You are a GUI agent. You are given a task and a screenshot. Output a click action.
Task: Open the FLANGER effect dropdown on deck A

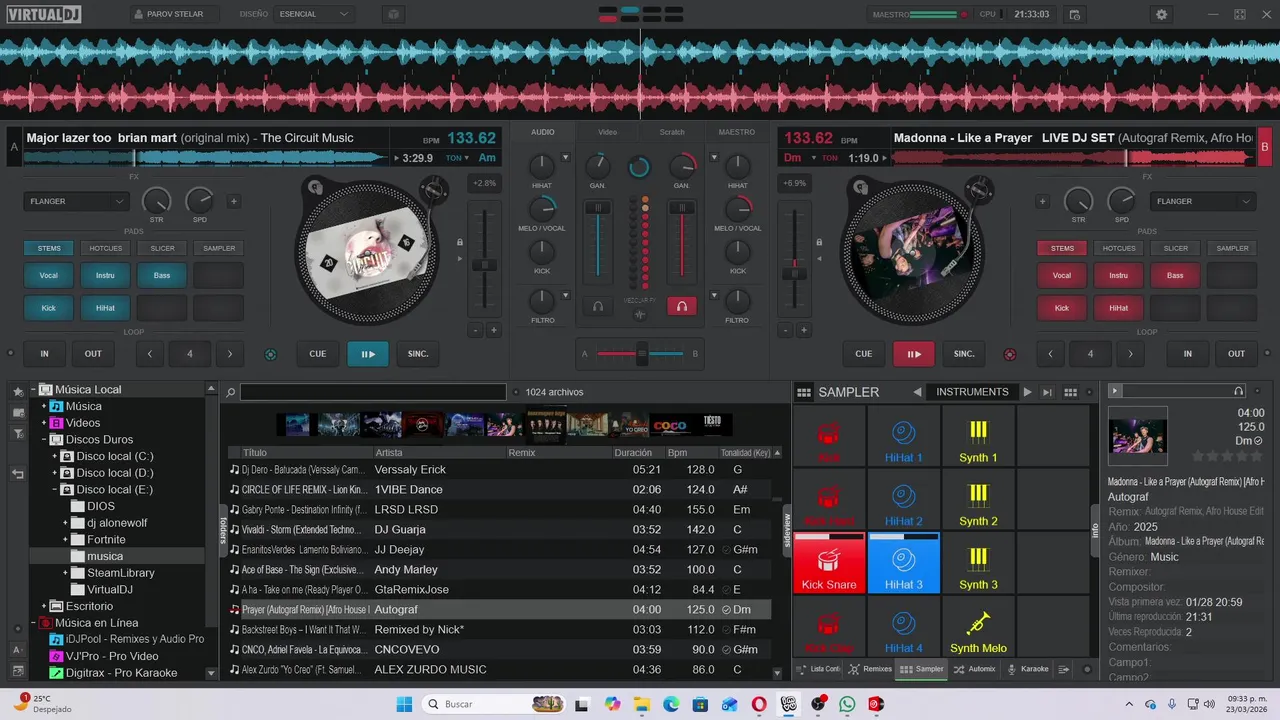[77, 201]
